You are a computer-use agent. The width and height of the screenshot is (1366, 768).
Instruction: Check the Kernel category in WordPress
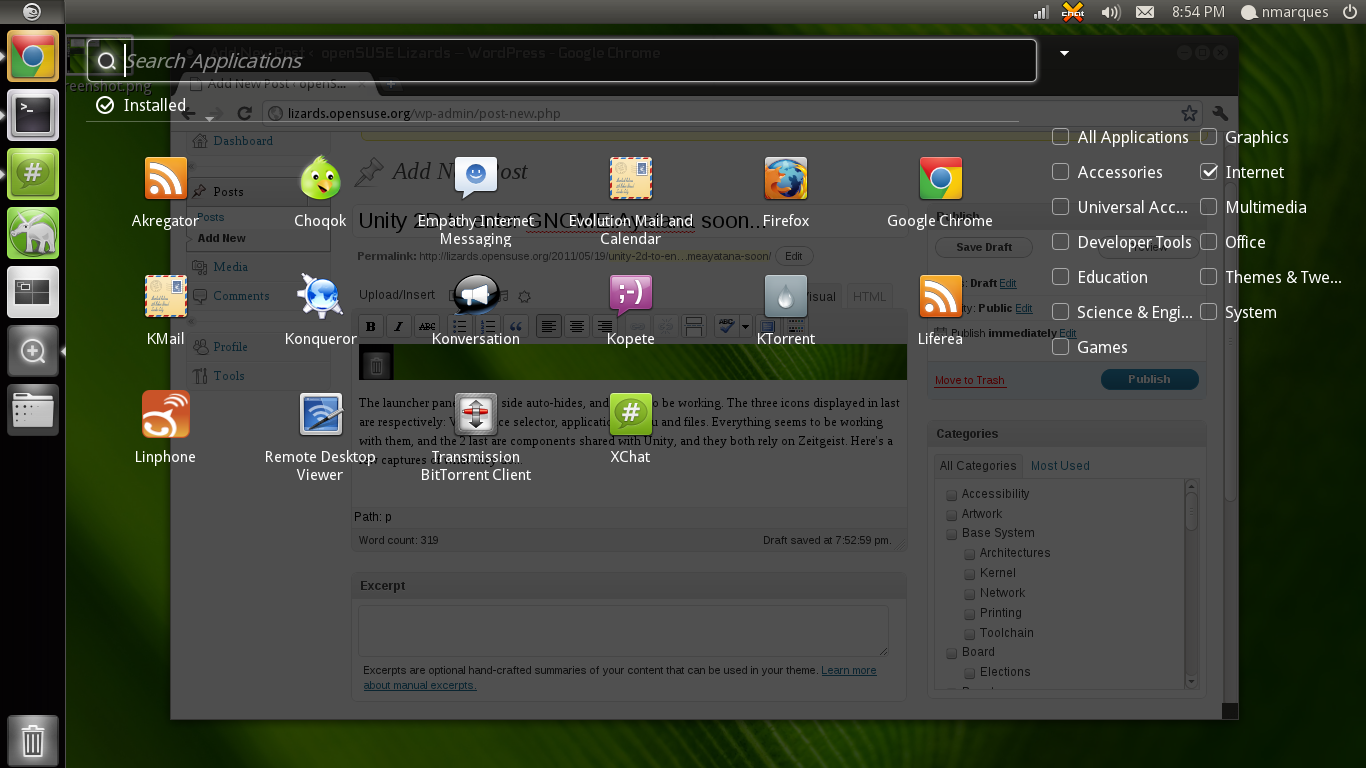(x=970, y=574)
